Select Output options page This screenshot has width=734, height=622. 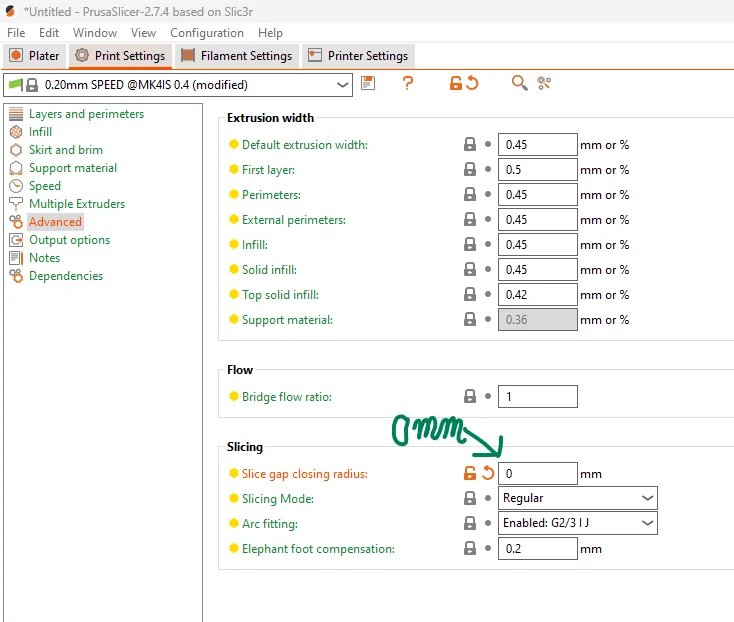click(x=69, y=240)
